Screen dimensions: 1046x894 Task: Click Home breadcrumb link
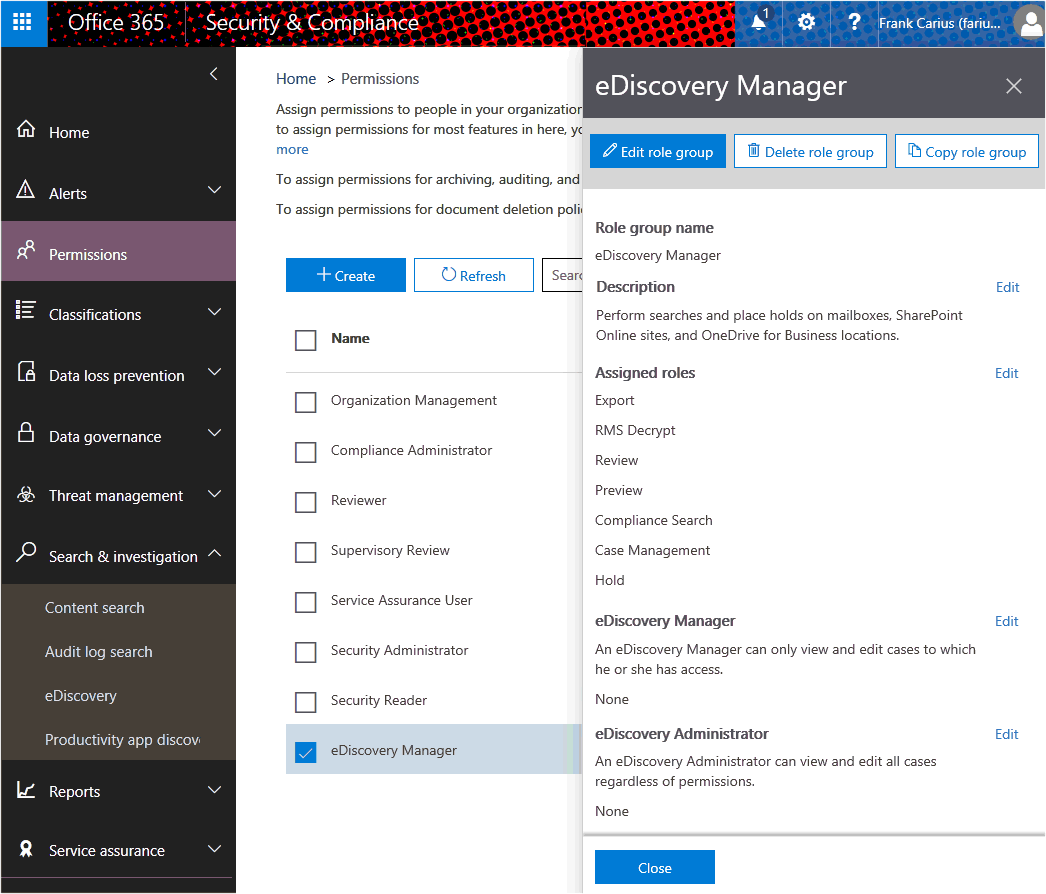pyautogui.click(x=296, y=79)
